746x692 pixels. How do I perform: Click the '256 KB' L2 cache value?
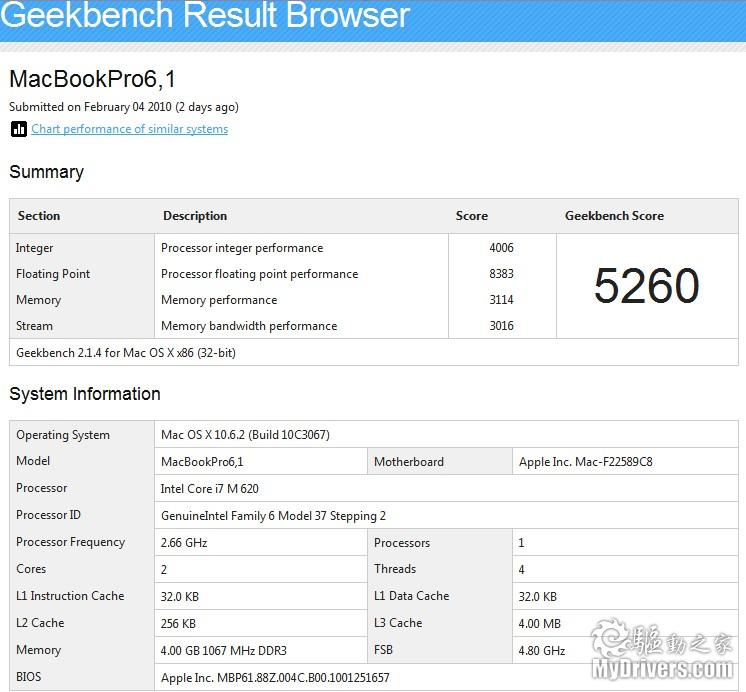(x=178, y=624)
